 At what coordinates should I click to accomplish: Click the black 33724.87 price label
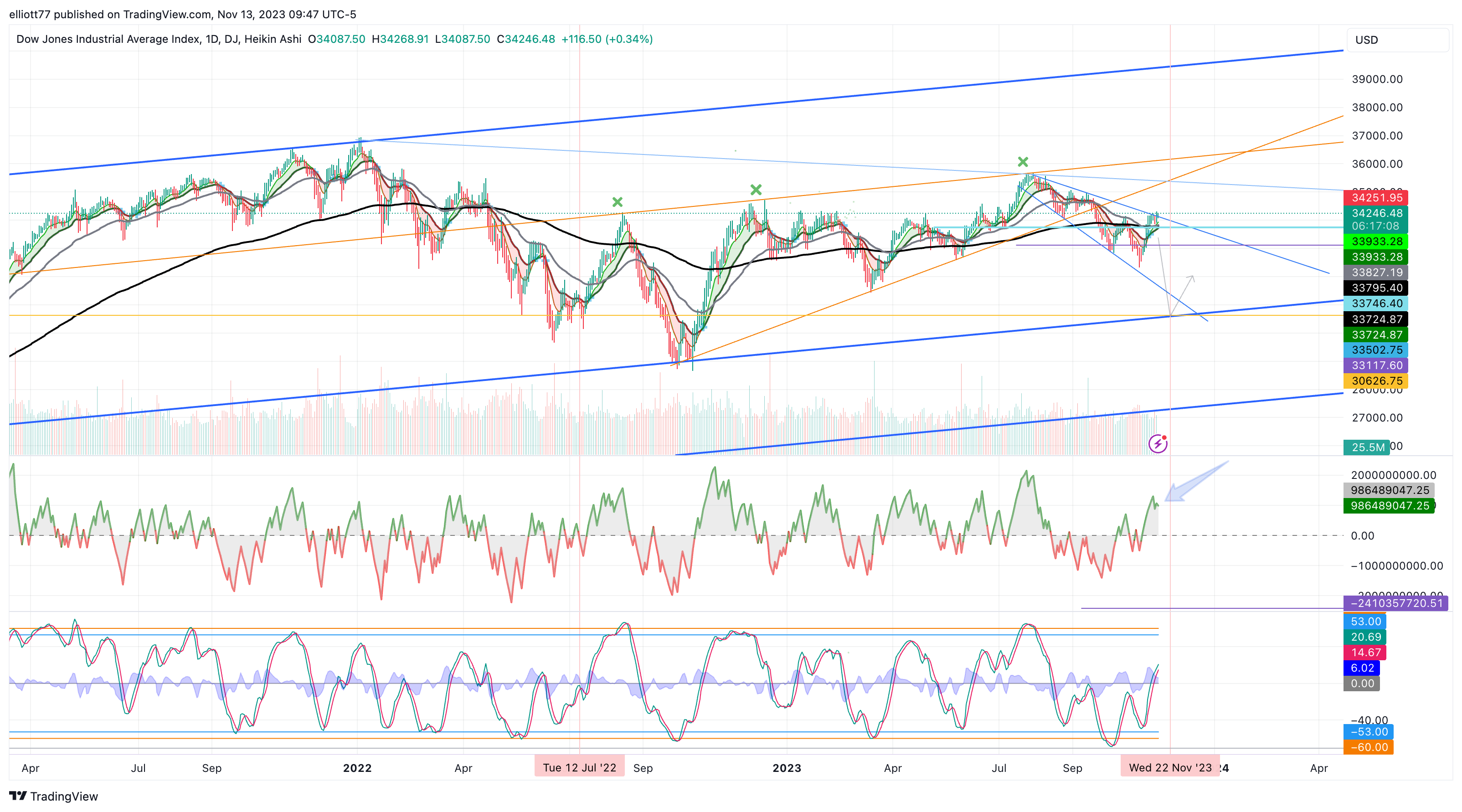coord(1376,319)
